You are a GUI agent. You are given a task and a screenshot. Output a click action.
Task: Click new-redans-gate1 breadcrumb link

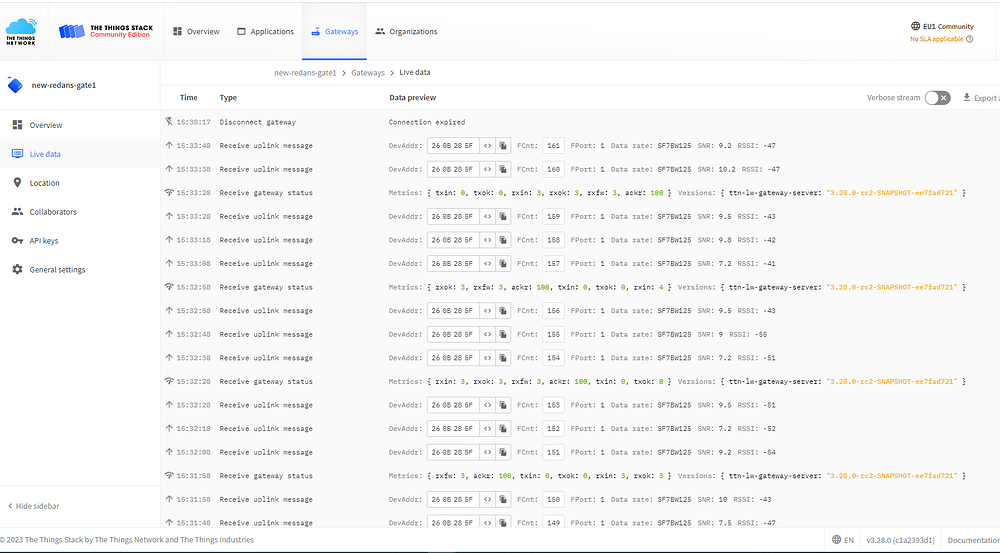pos(305,73)
